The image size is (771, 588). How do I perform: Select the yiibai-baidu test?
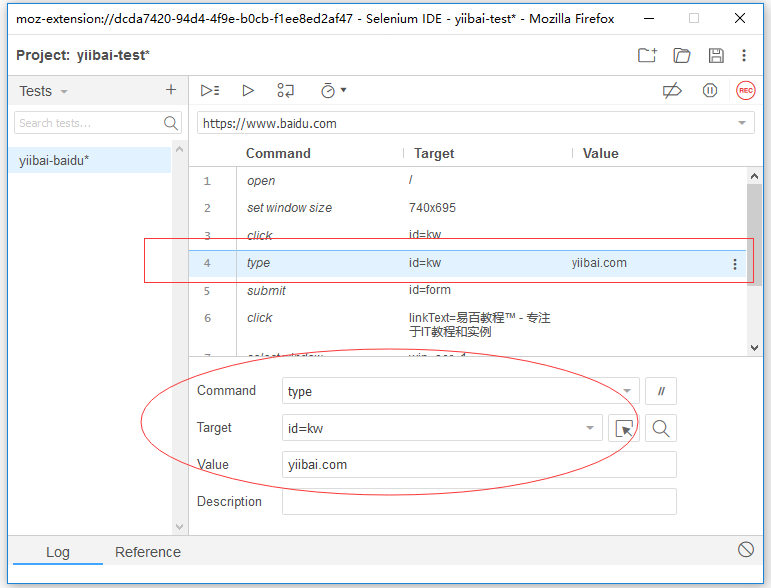pos(89,160)
